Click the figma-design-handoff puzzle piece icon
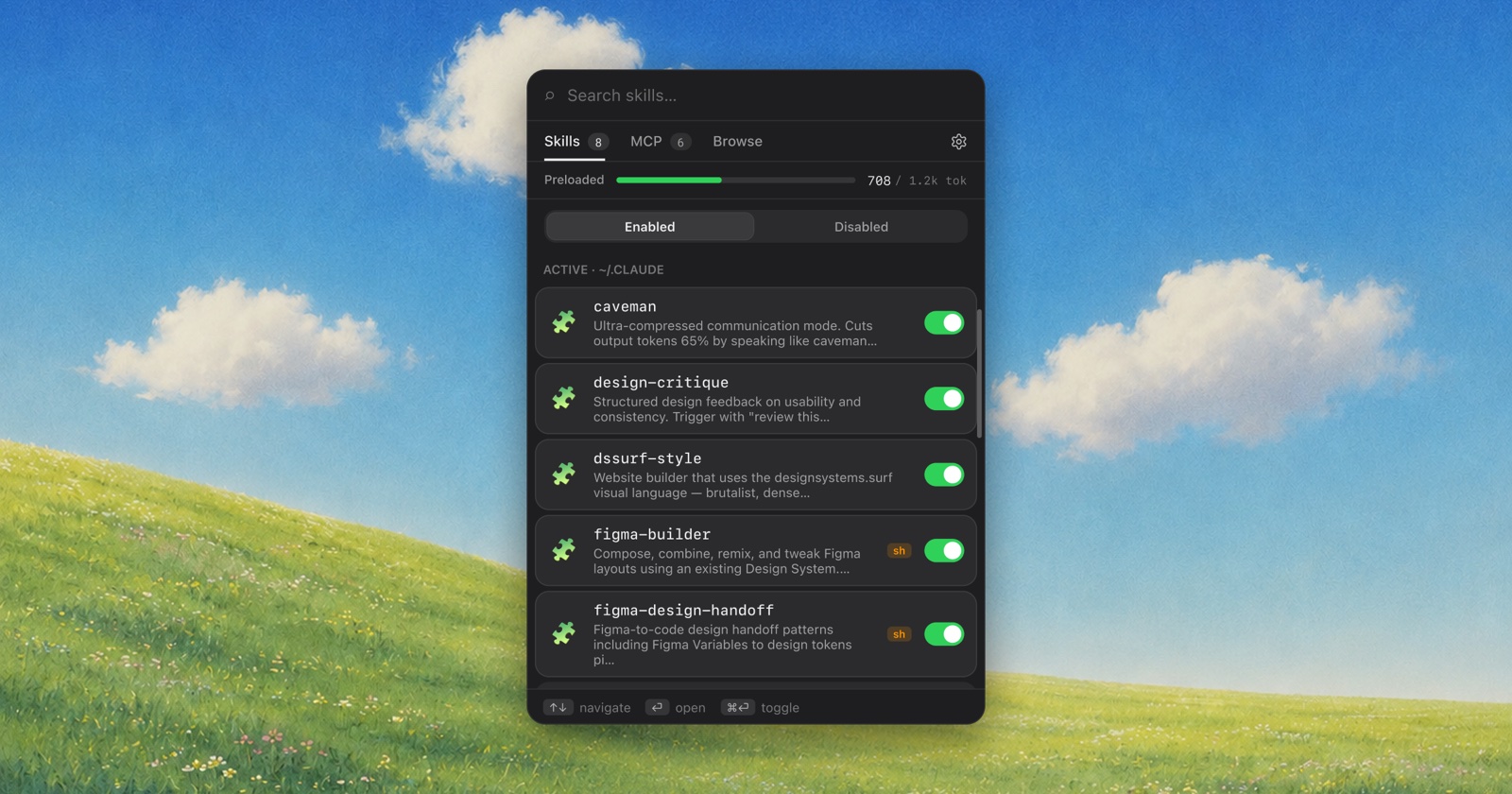The width and height of the screenshot is (1512, 794). click(x=564, y=633)
